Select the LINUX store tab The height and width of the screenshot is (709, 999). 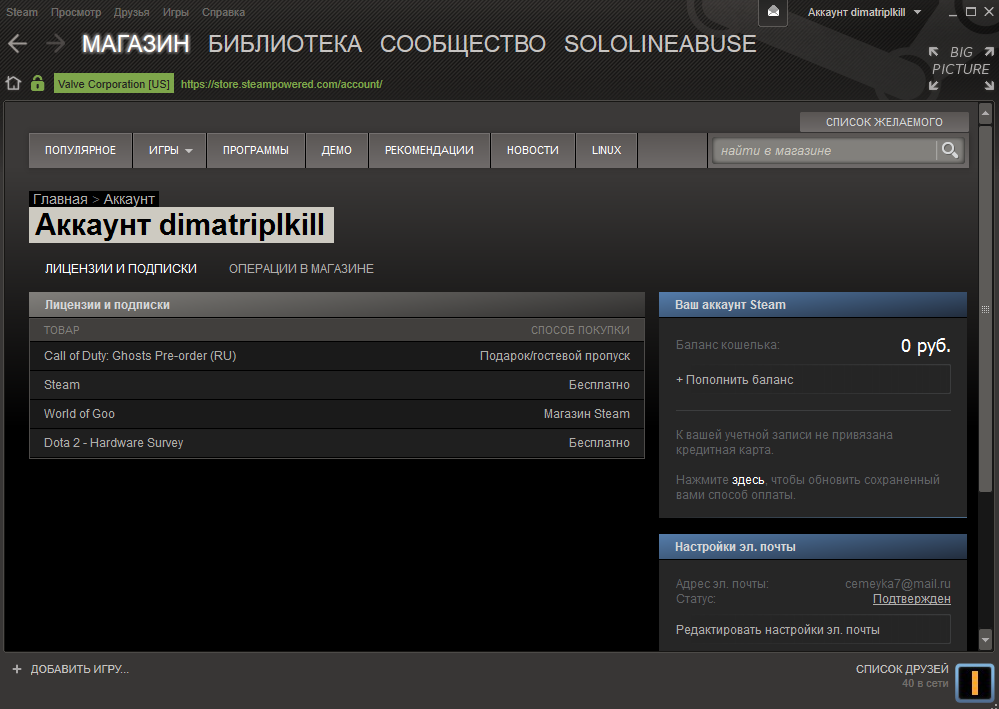pos(606,150)
